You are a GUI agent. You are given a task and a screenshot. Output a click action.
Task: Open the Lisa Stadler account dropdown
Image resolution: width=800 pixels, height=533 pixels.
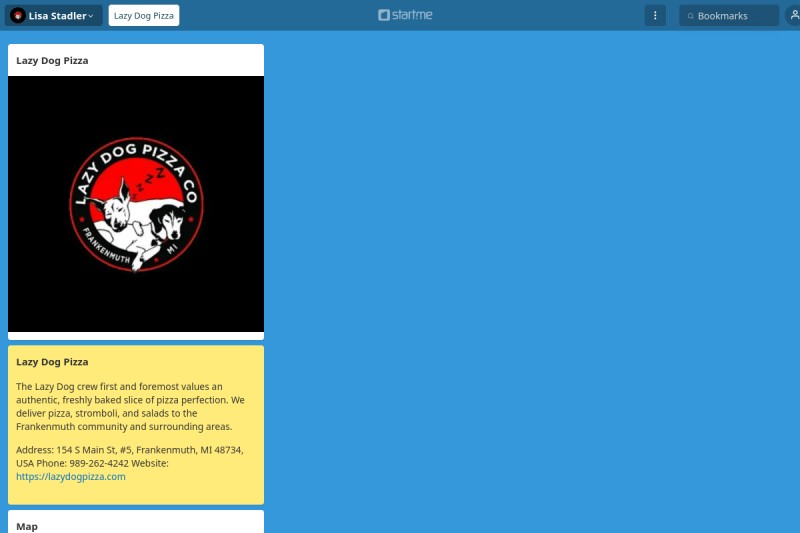[54, 15]
